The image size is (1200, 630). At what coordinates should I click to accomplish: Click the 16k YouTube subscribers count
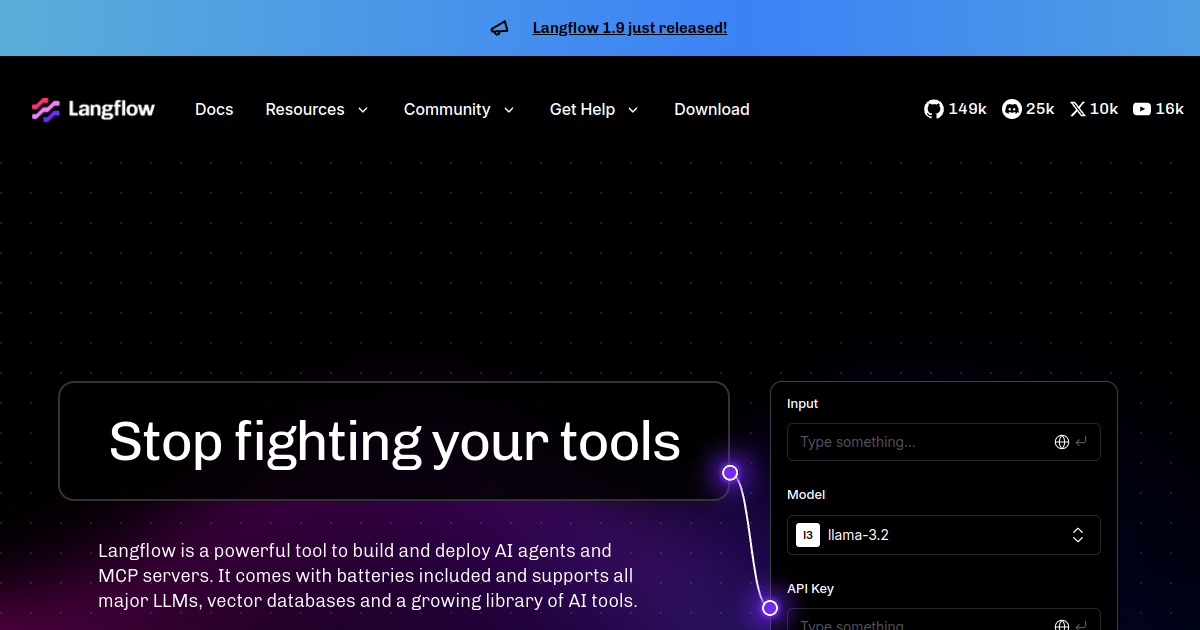tap(1170, 109)
